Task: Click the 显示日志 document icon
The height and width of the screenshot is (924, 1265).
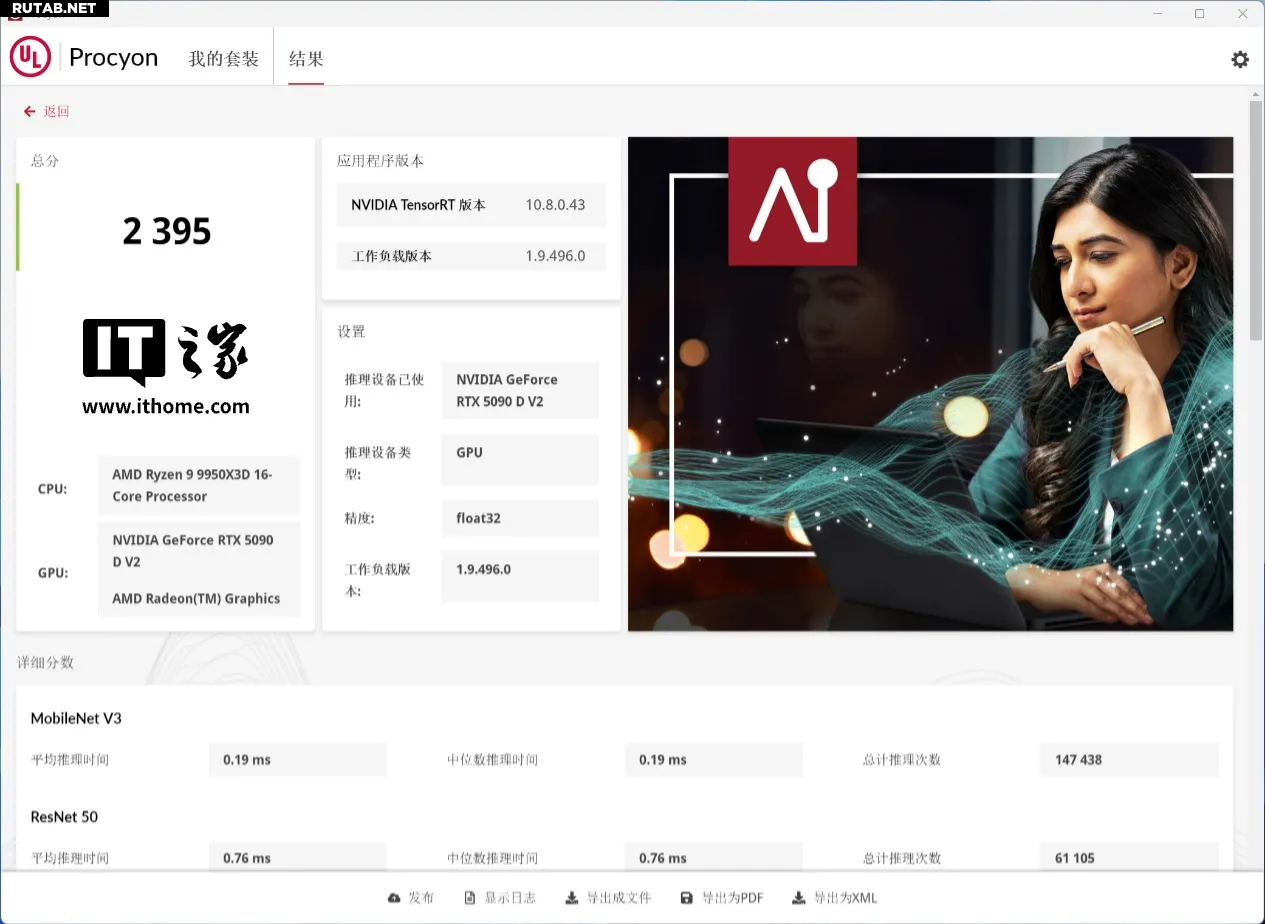Action: point(470,898)
